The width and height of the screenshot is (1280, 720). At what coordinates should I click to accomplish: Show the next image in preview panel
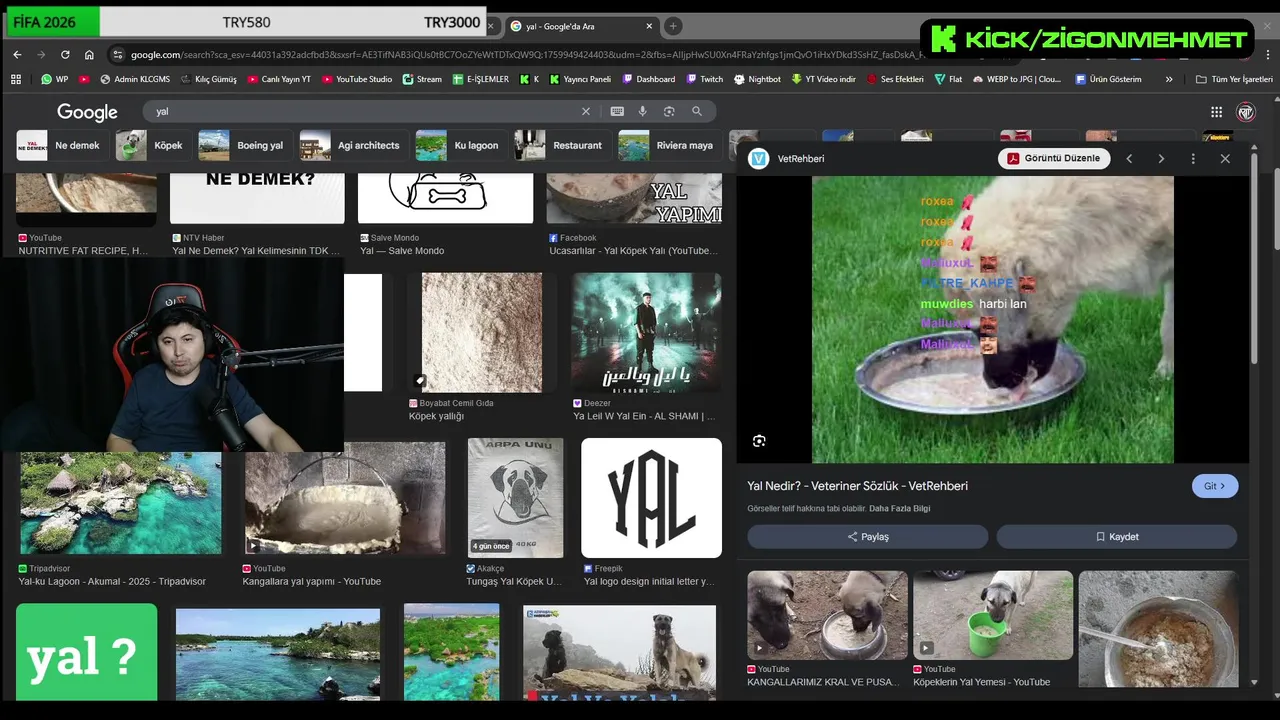(1161, 159)
